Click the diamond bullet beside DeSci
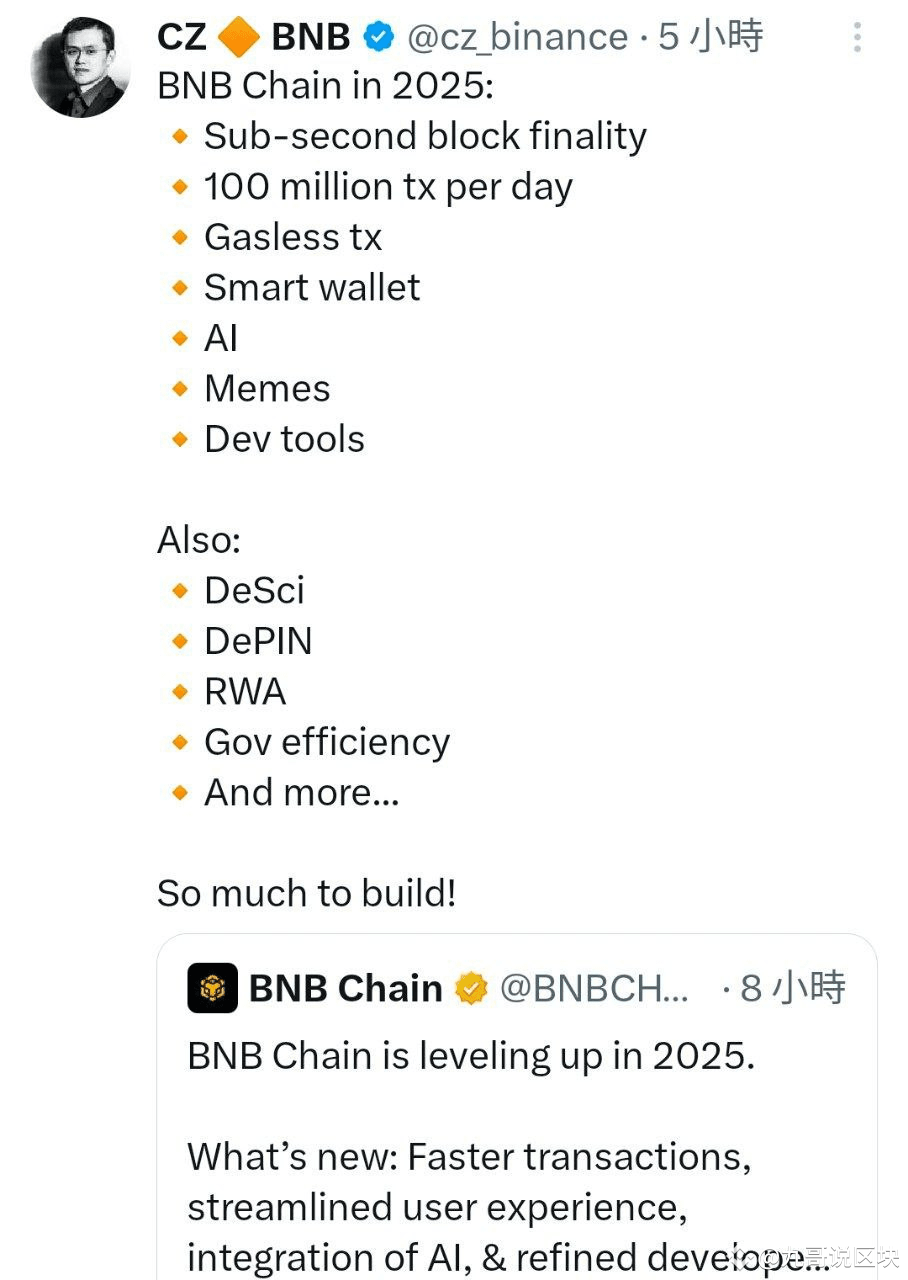The height and width of the screenshot is (1280, 908). (180, 590)
